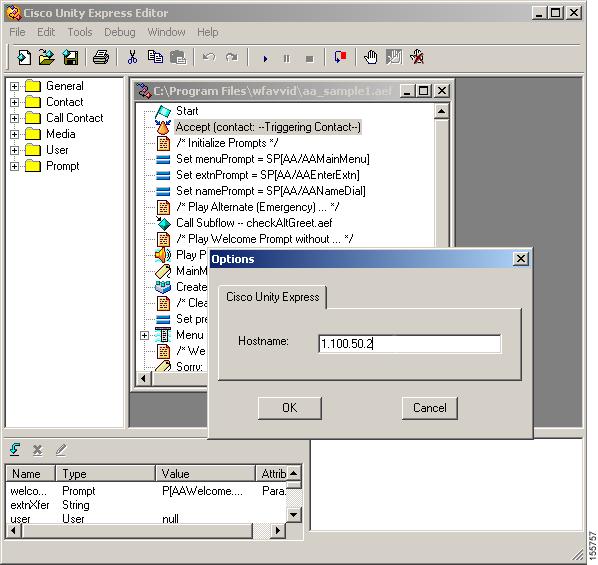
Task: Click variable table scroll-down arrow
Action: [x=293, y=515]
